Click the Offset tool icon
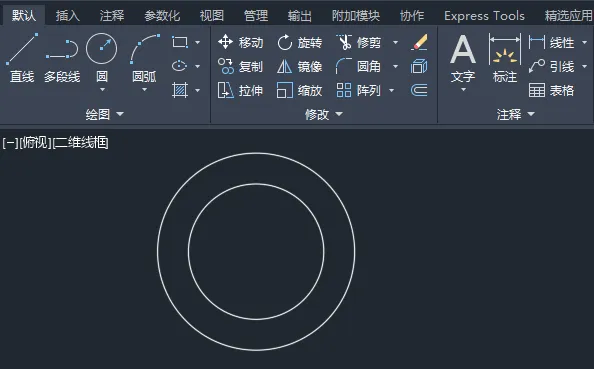This screenshot has height=369, width=594. (419, 90)
